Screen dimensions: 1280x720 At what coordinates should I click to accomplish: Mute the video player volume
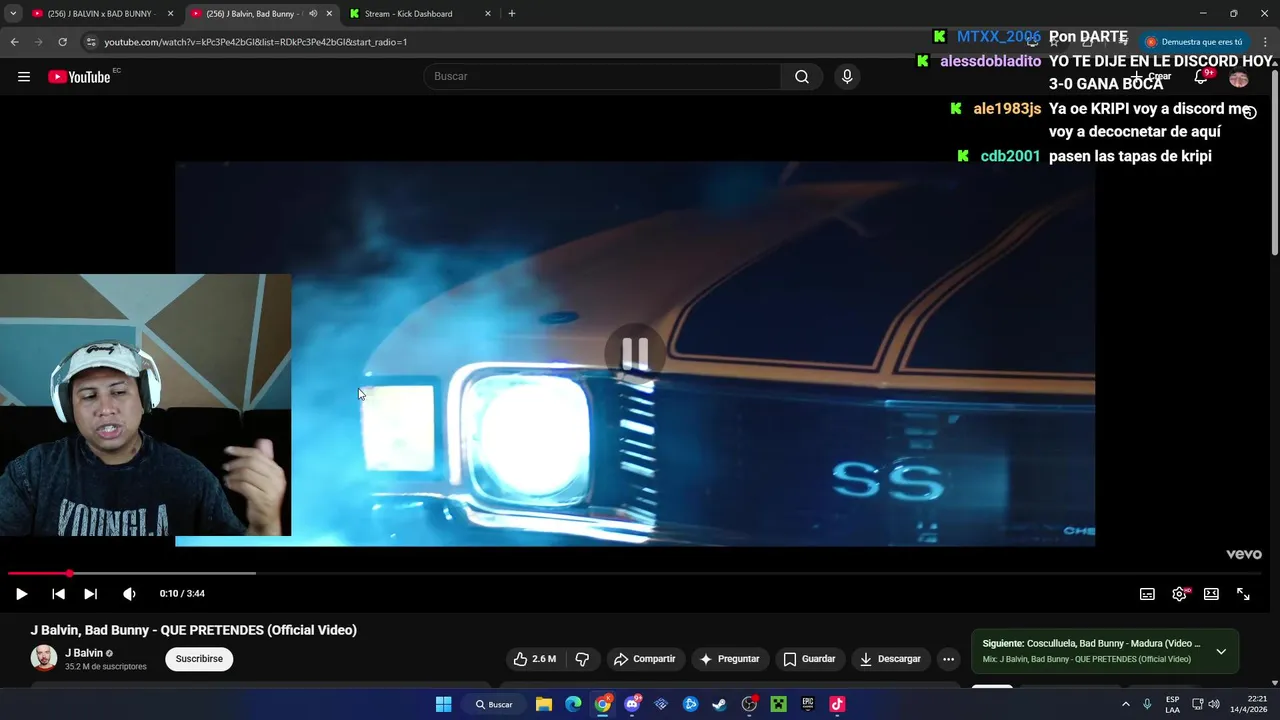(129, 594)
